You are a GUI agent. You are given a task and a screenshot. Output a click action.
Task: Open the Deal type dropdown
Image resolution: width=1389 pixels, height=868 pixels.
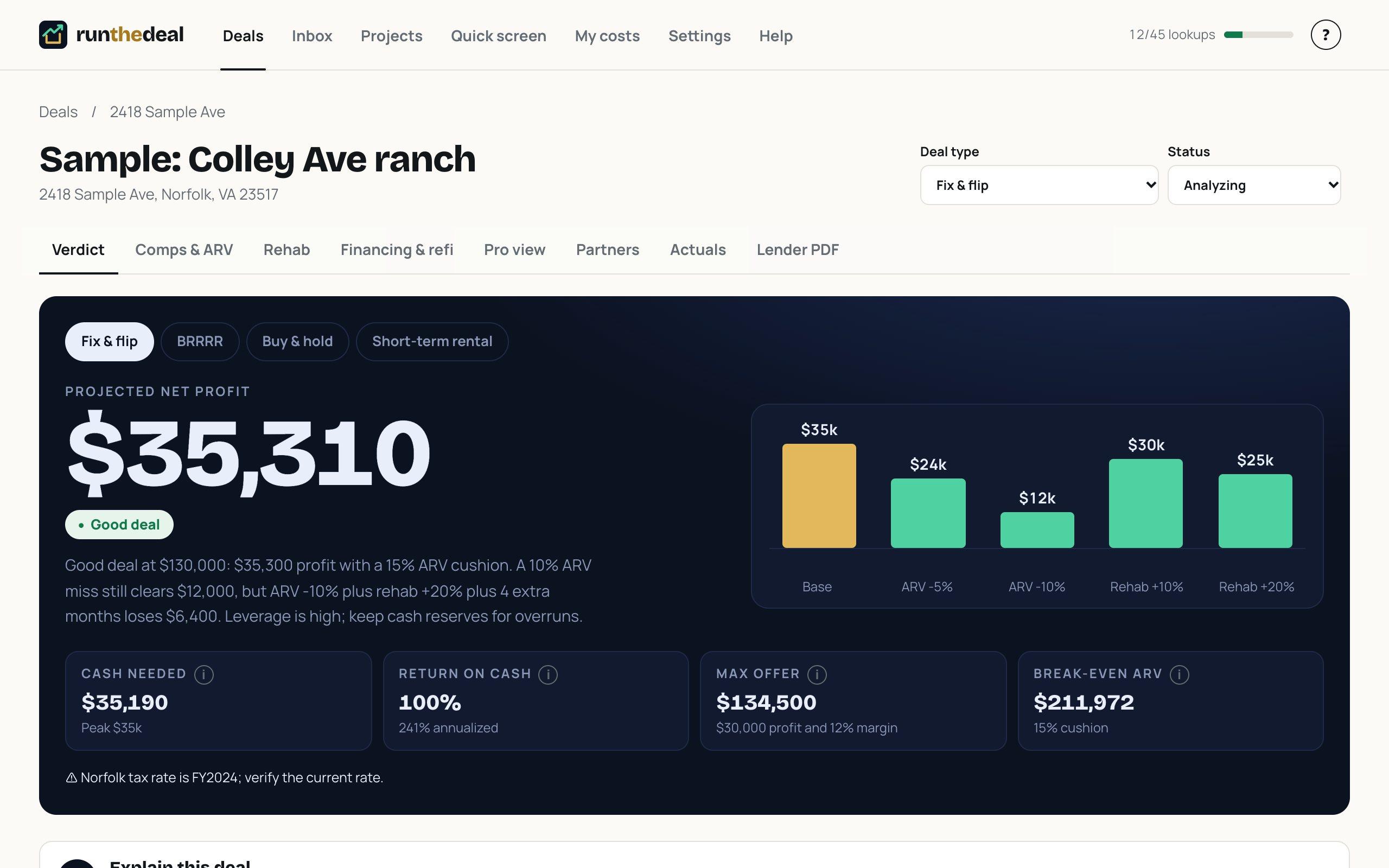point(1039,185)
